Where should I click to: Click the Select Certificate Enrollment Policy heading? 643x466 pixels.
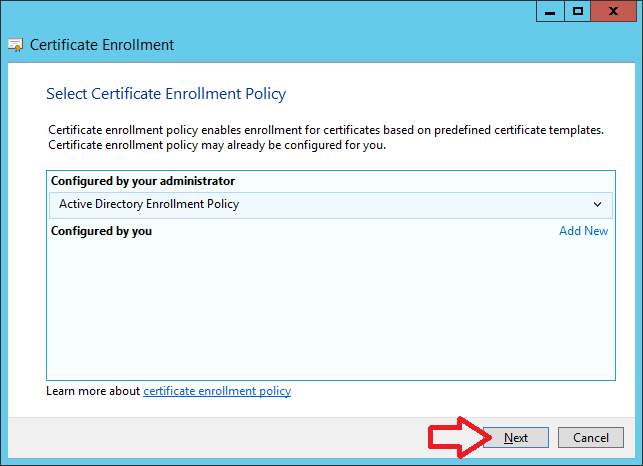coord(166,94)
